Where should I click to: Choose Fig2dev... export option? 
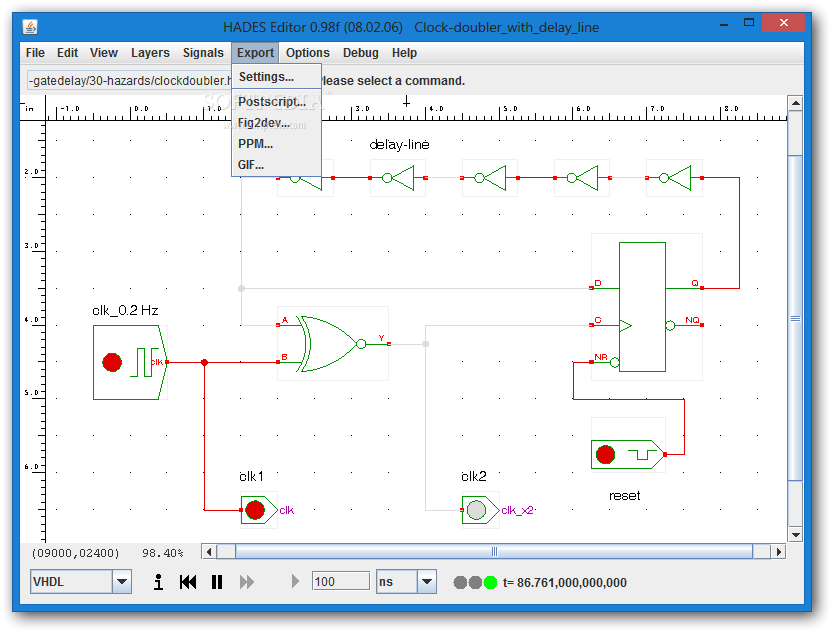click(276, 123)
